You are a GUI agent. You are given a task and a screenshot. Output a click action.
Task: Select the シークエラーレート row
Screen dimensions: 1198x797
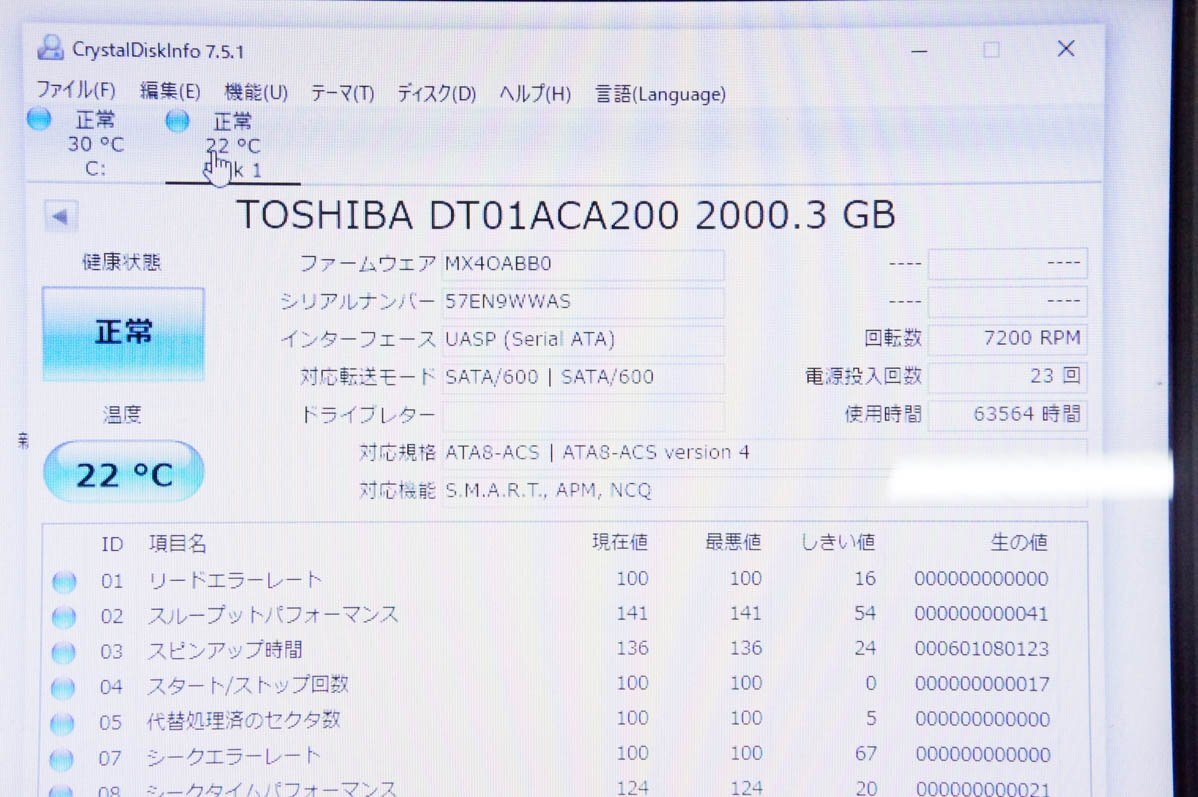click(564, 755)
